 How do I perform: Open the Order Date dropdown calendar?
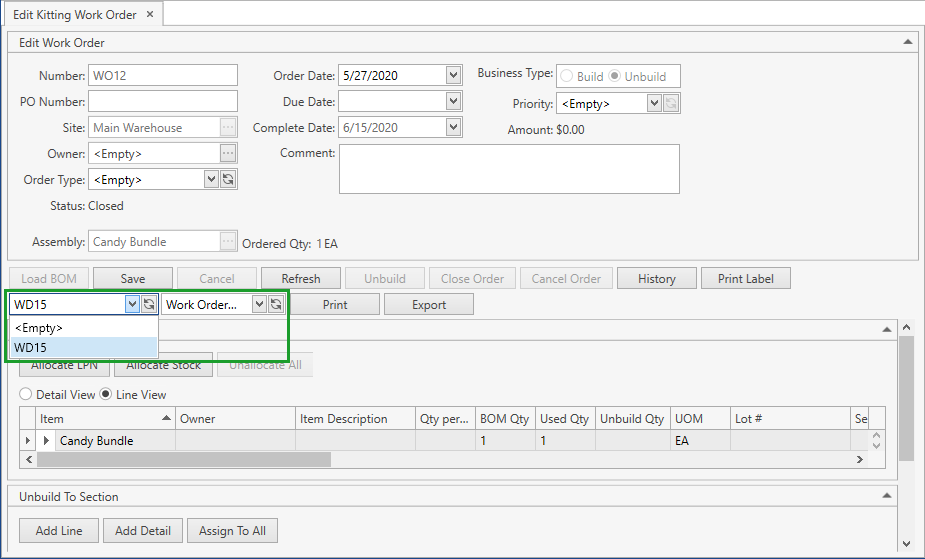453,75
